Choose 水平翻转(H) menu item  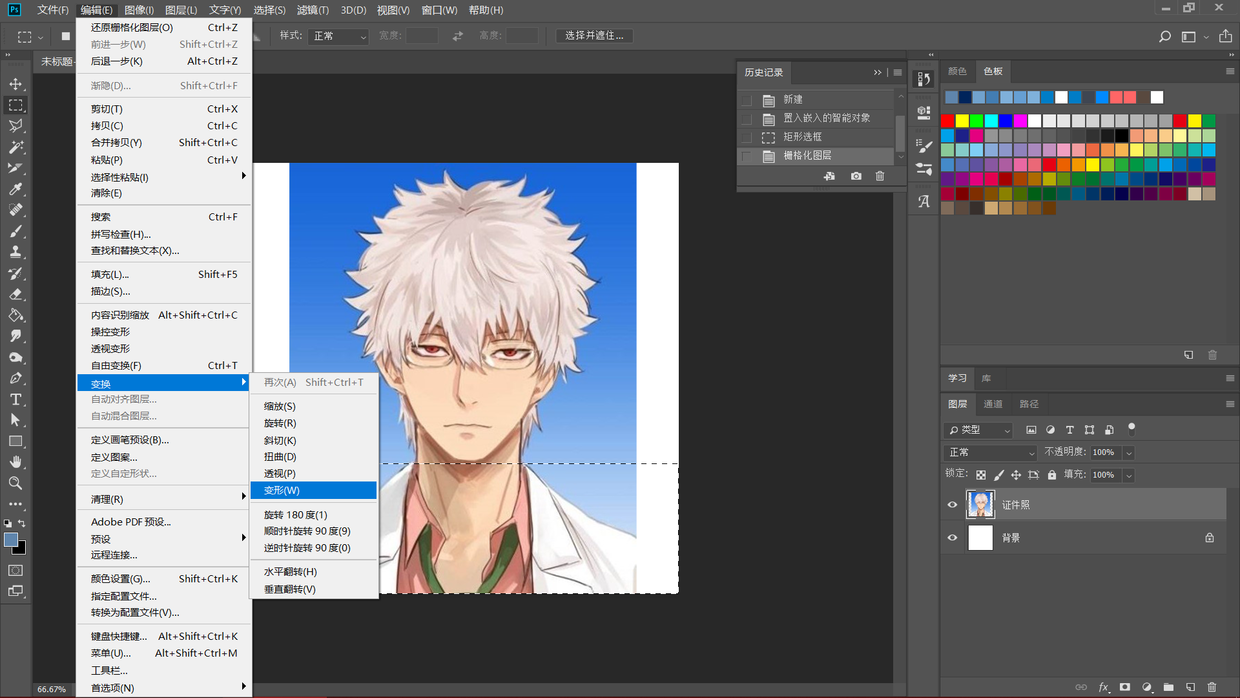coord(314,572)
